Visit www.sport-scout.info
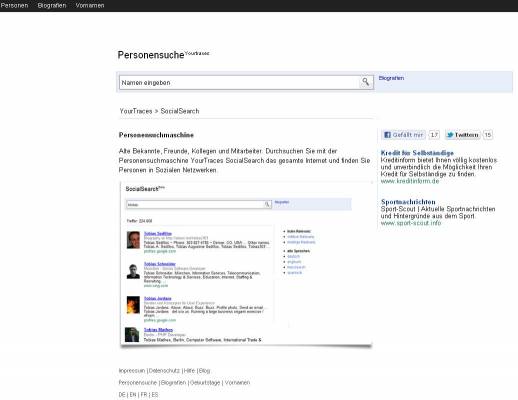 (411, 223)
